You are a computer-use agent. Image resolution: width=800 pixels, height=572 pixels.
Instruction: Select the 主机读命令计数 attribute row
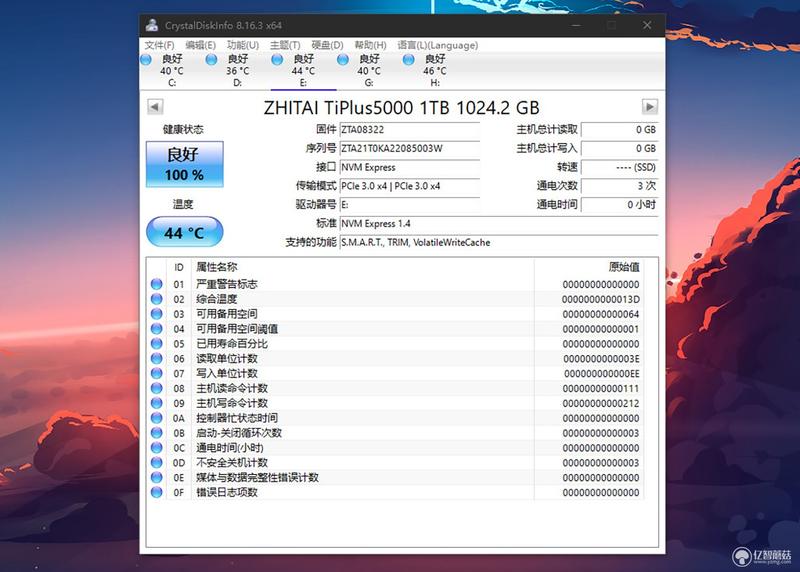395,388
